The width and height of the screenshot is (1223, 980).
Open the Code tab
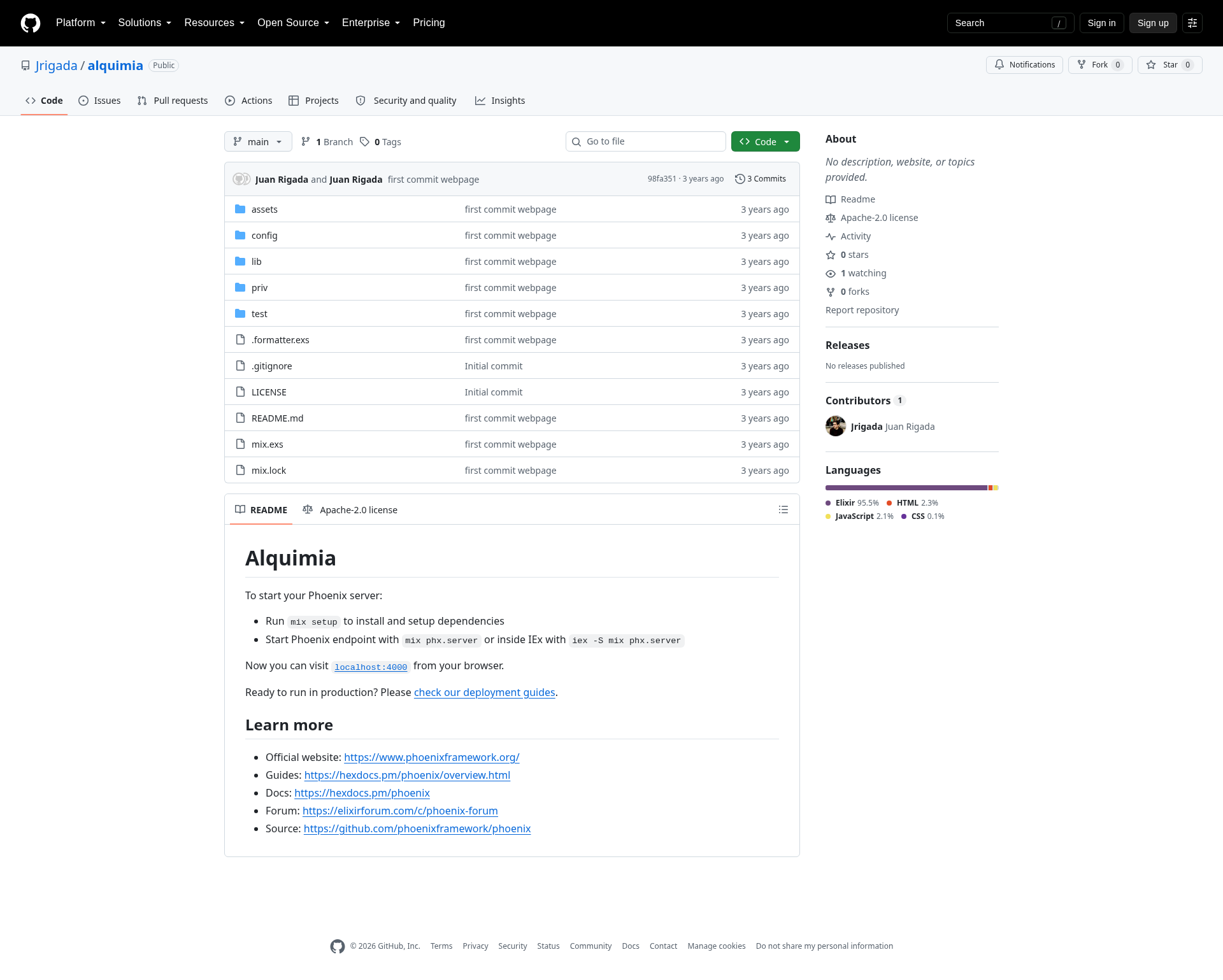tap(44, 101)
